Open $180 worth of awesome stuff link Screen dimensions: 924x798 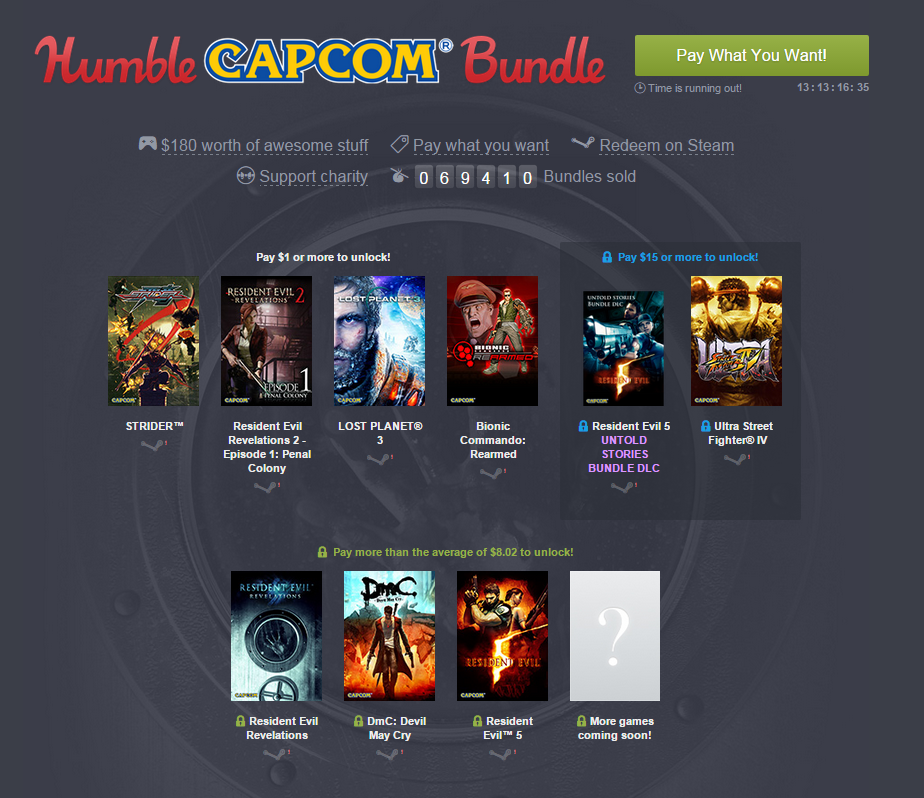pyautogui.click(x=265, y=146)
